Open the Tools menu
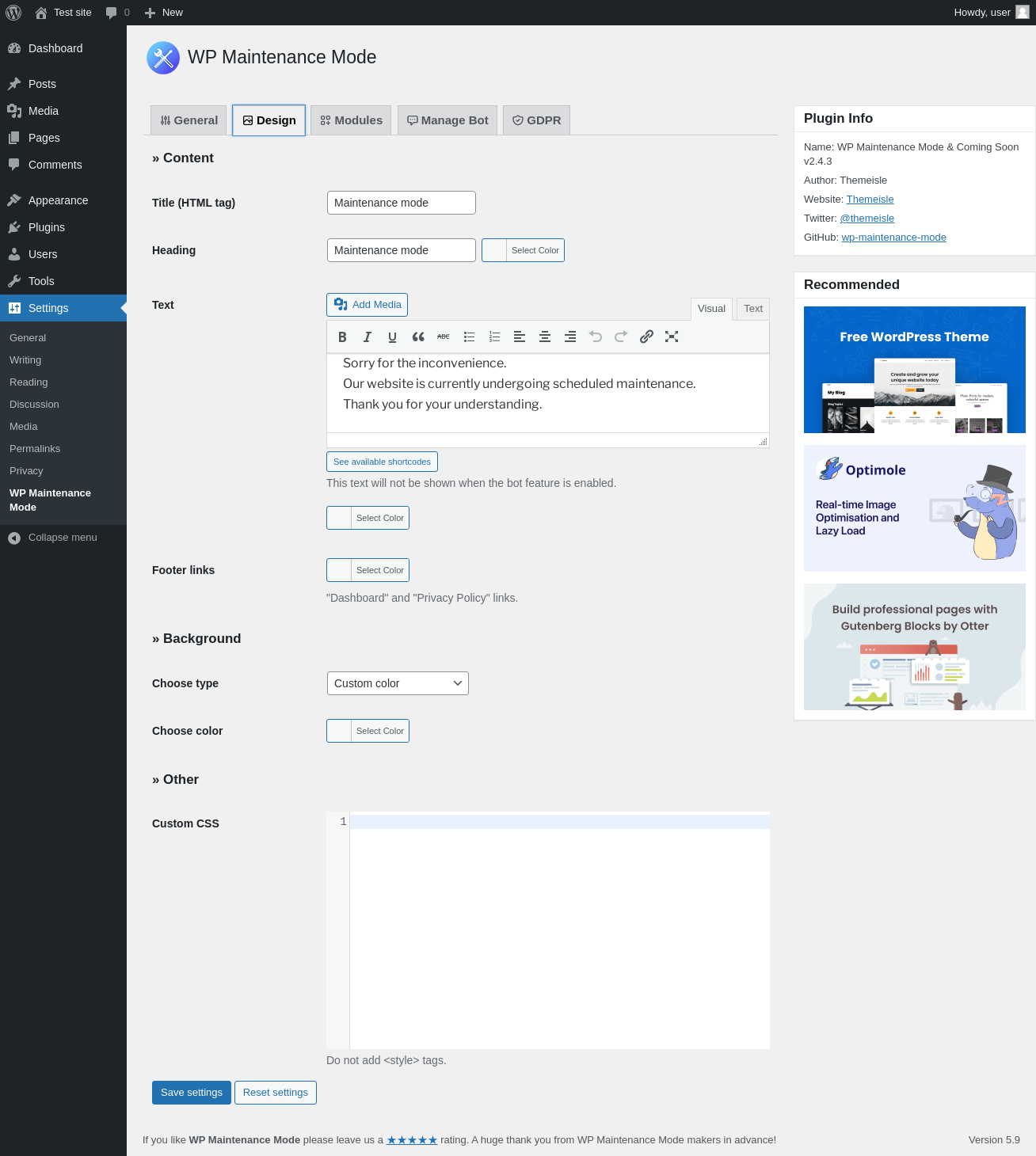This screenshot has height=1156, width=1036. 63,281
